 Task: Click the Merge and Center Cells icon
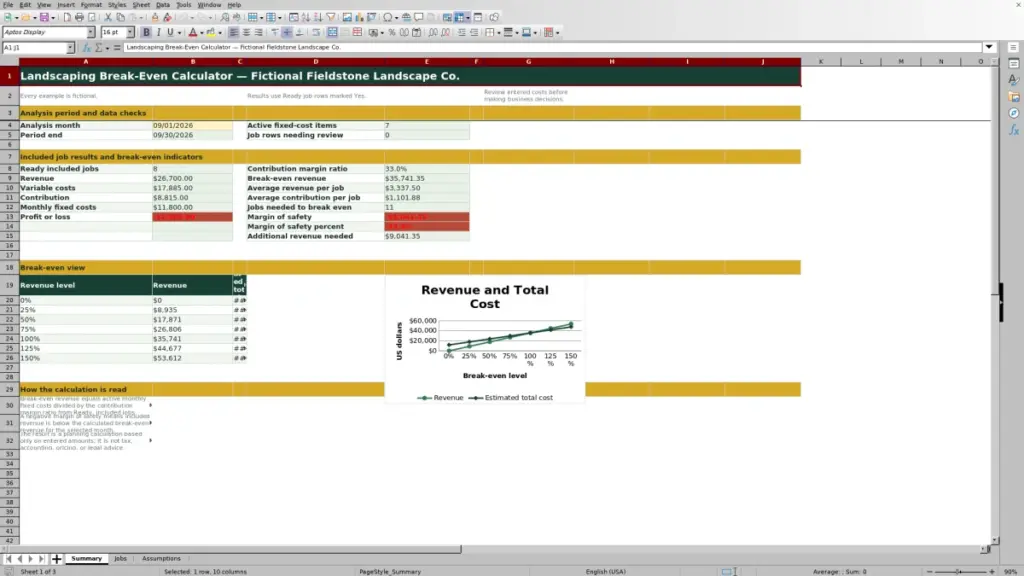332,33
